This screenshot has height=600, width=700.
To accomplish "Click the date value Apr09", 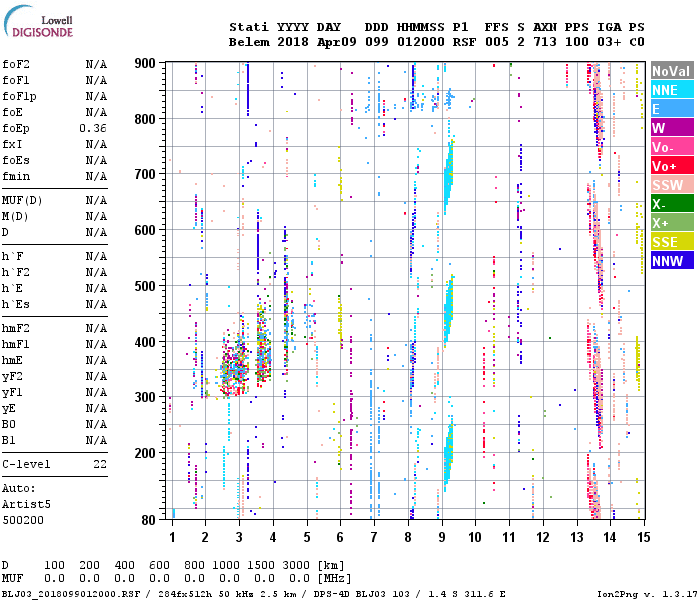I will [x=337, y=42].
